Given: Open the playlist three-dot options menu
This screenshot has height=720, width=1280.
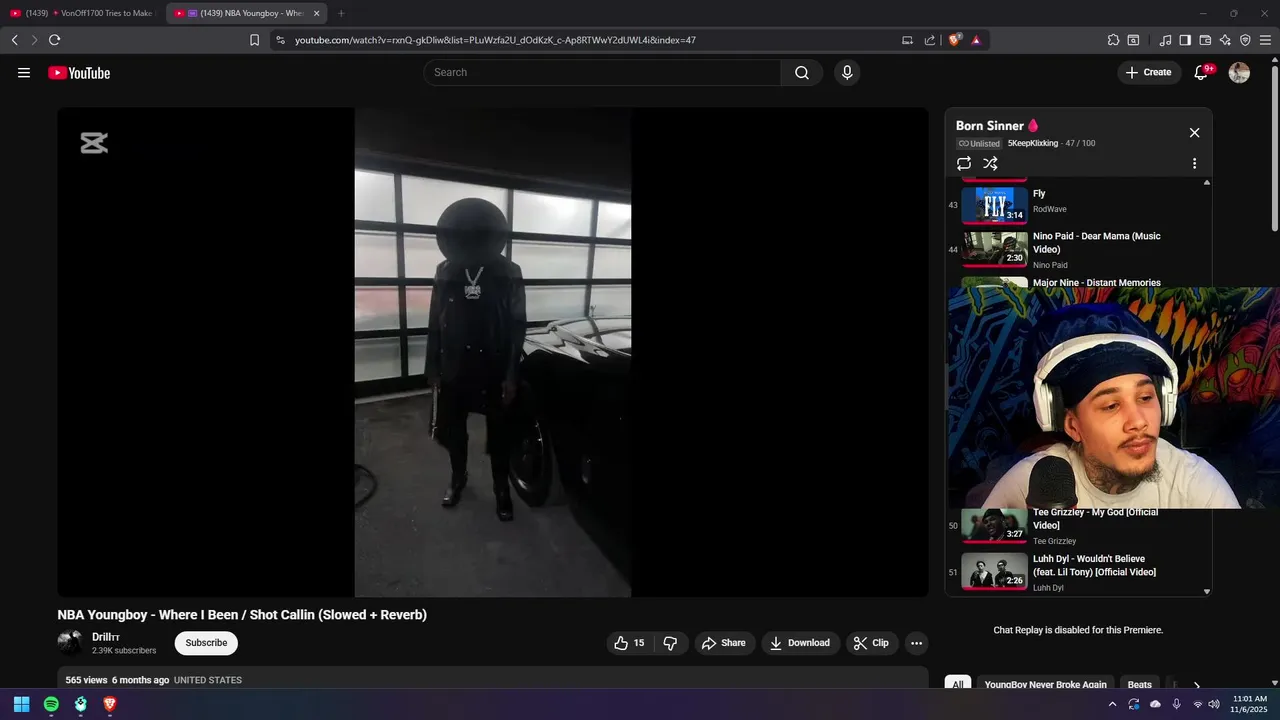Looking at the screenshot, I should pyautogui.click(x=1194, y=163).
